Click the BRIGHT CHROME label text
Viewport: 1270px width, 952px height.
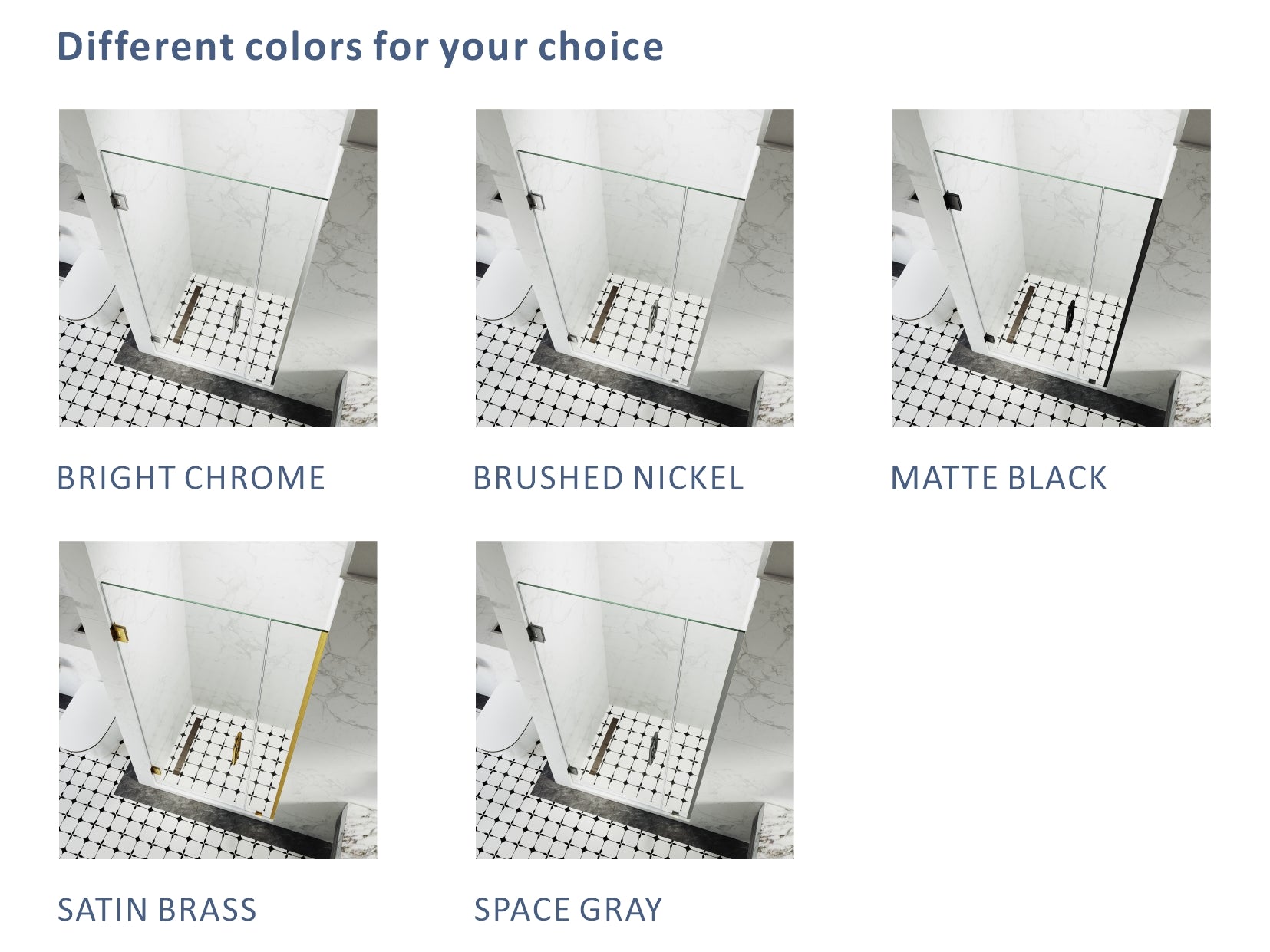click(x=191, y=478)
